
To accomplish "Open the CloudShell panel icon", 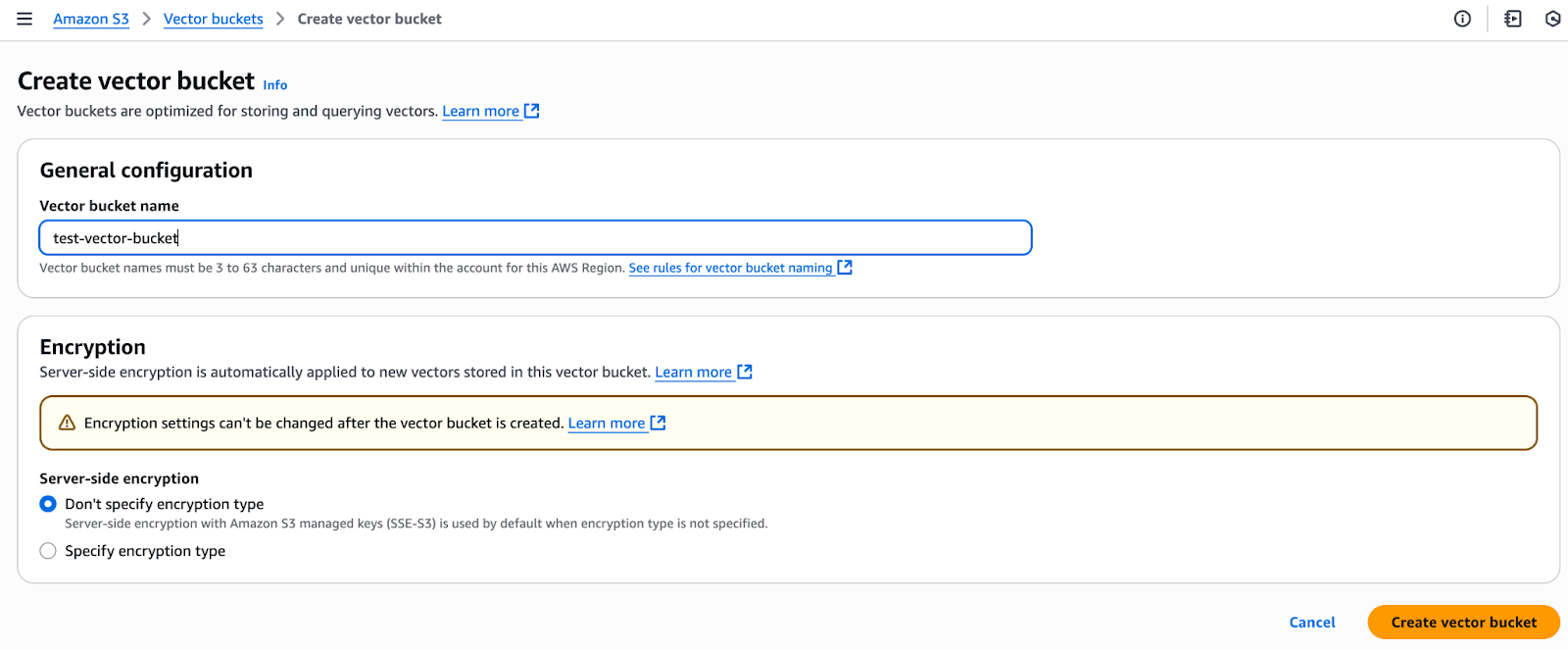I will pos(1513,19).
